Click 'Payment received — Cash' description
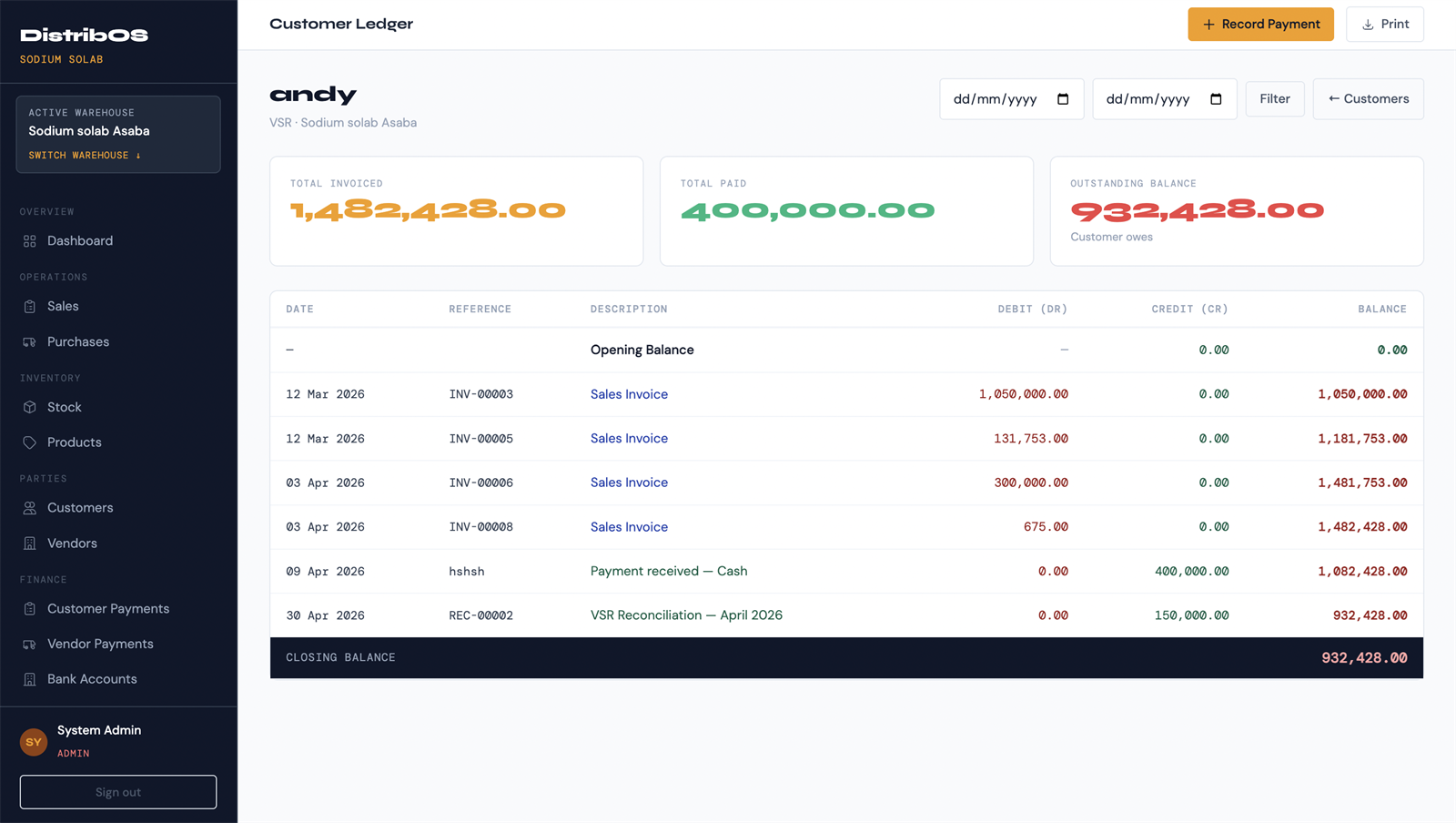Screen dimensions: 1456x823 point(669,572)
